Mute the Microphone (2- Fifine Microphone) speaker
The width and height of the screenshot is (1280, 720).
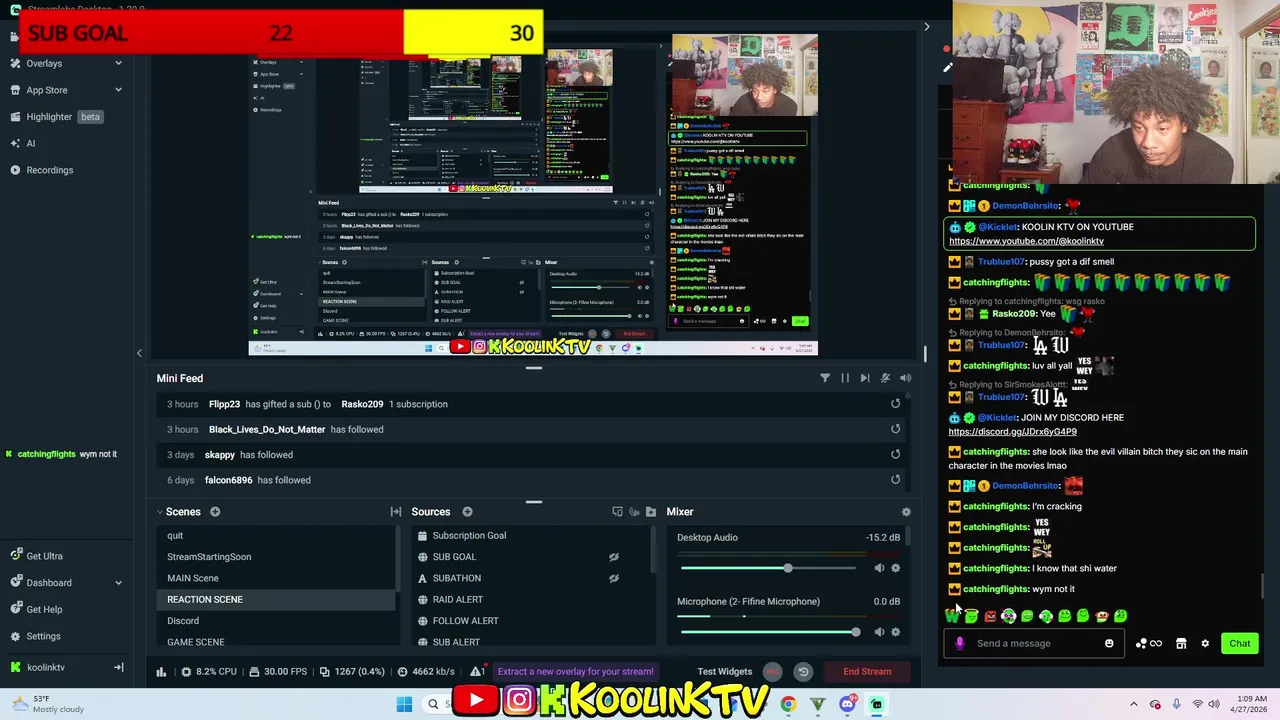tap(879, 632)
